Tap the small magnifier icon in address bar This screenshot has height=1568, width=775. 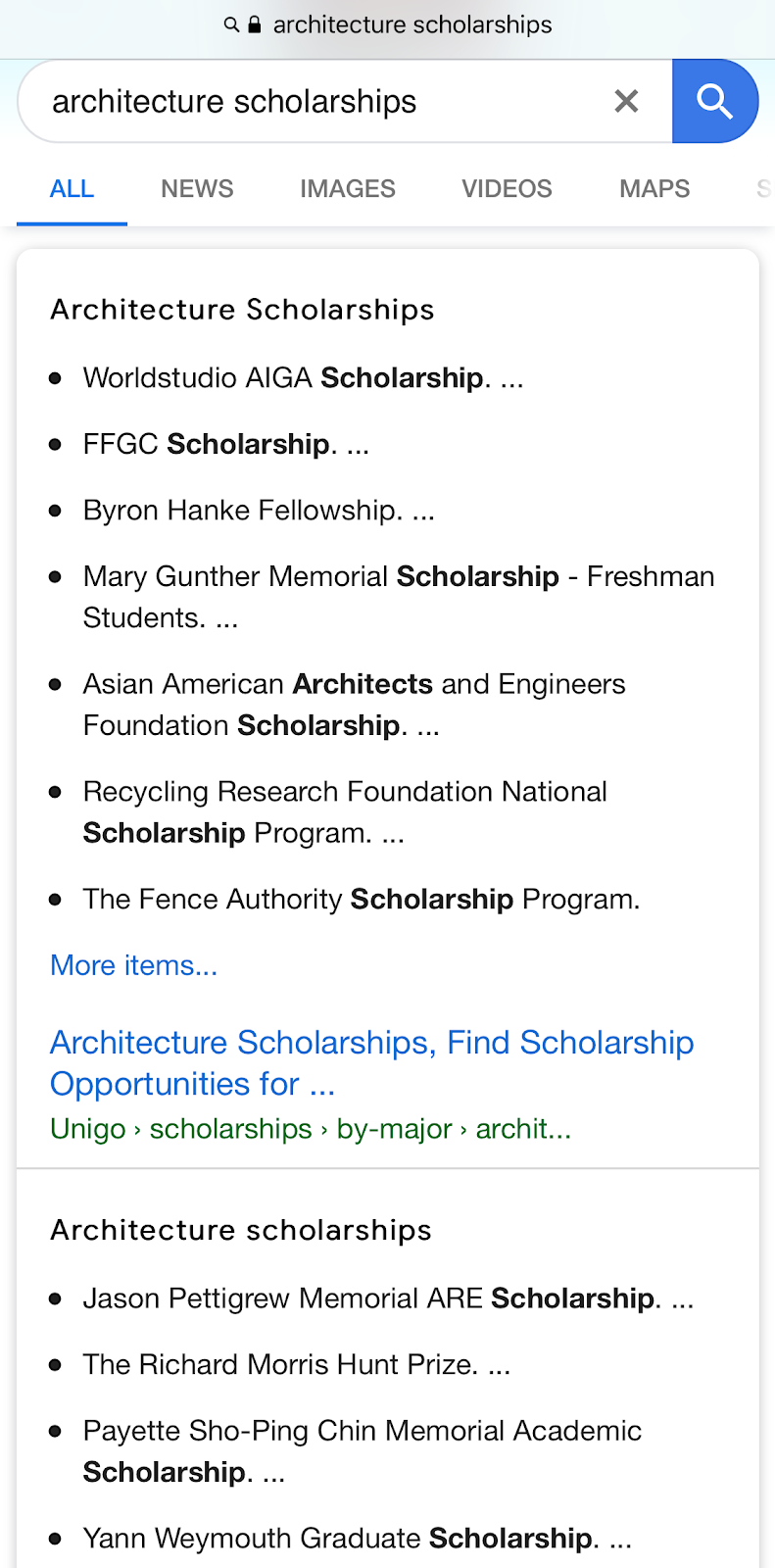(231, 24)
